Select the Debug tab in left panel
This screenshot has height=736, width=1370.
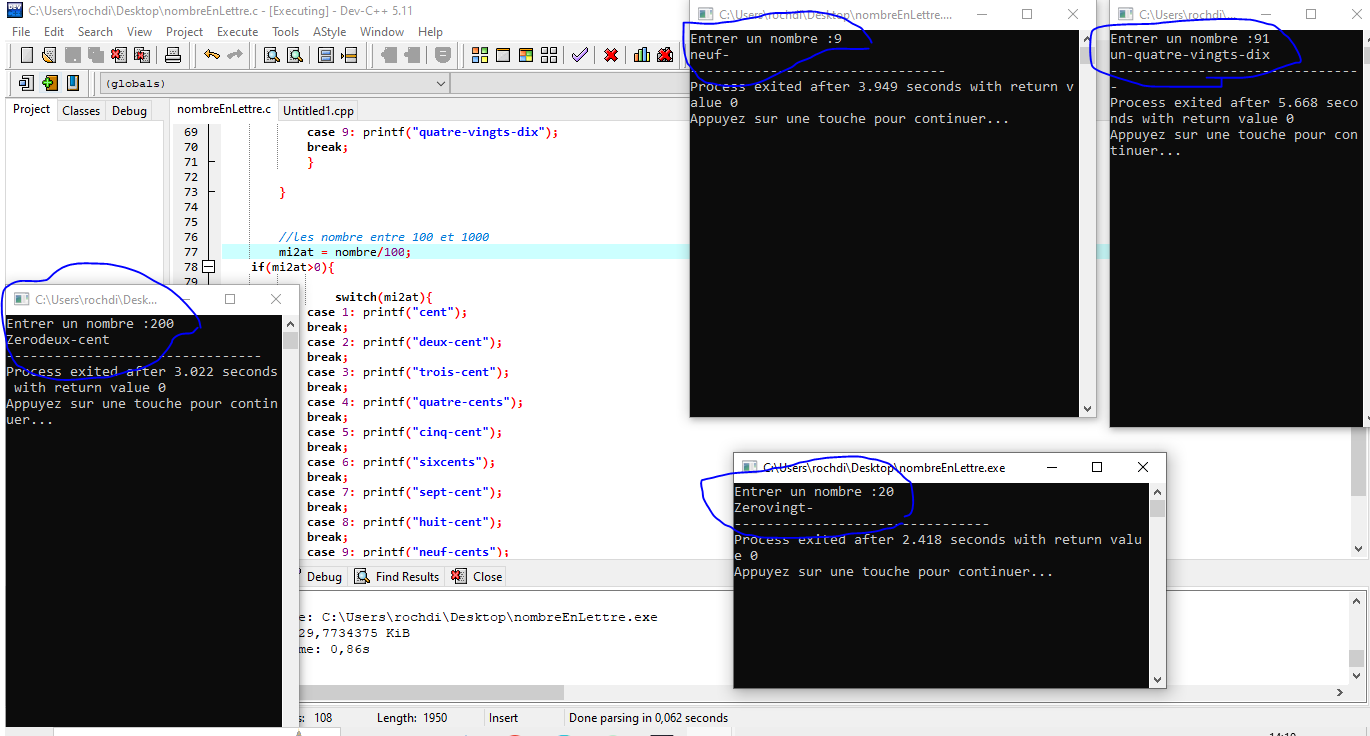pos(129,111)
